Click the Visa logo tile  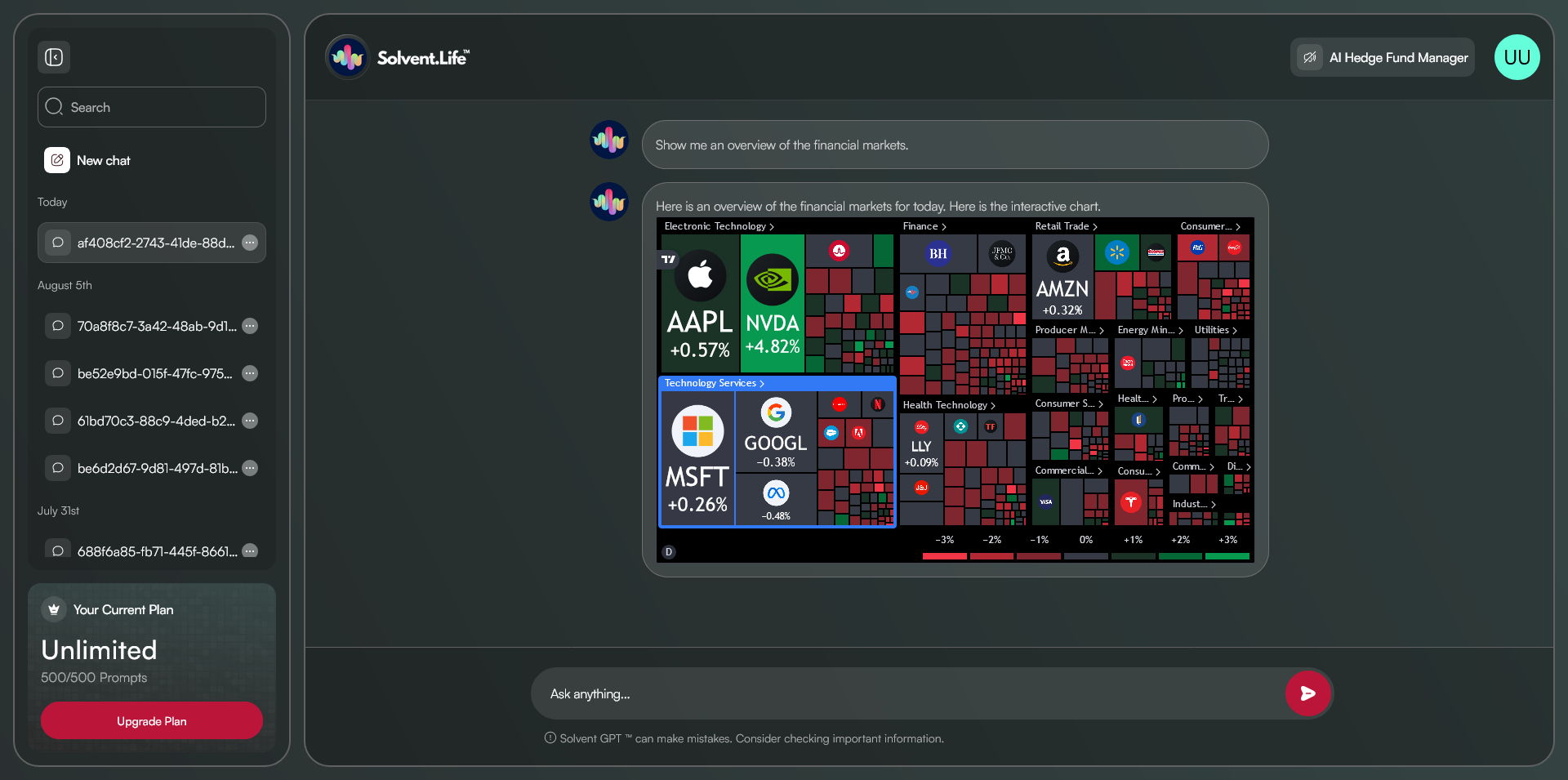1045,501
